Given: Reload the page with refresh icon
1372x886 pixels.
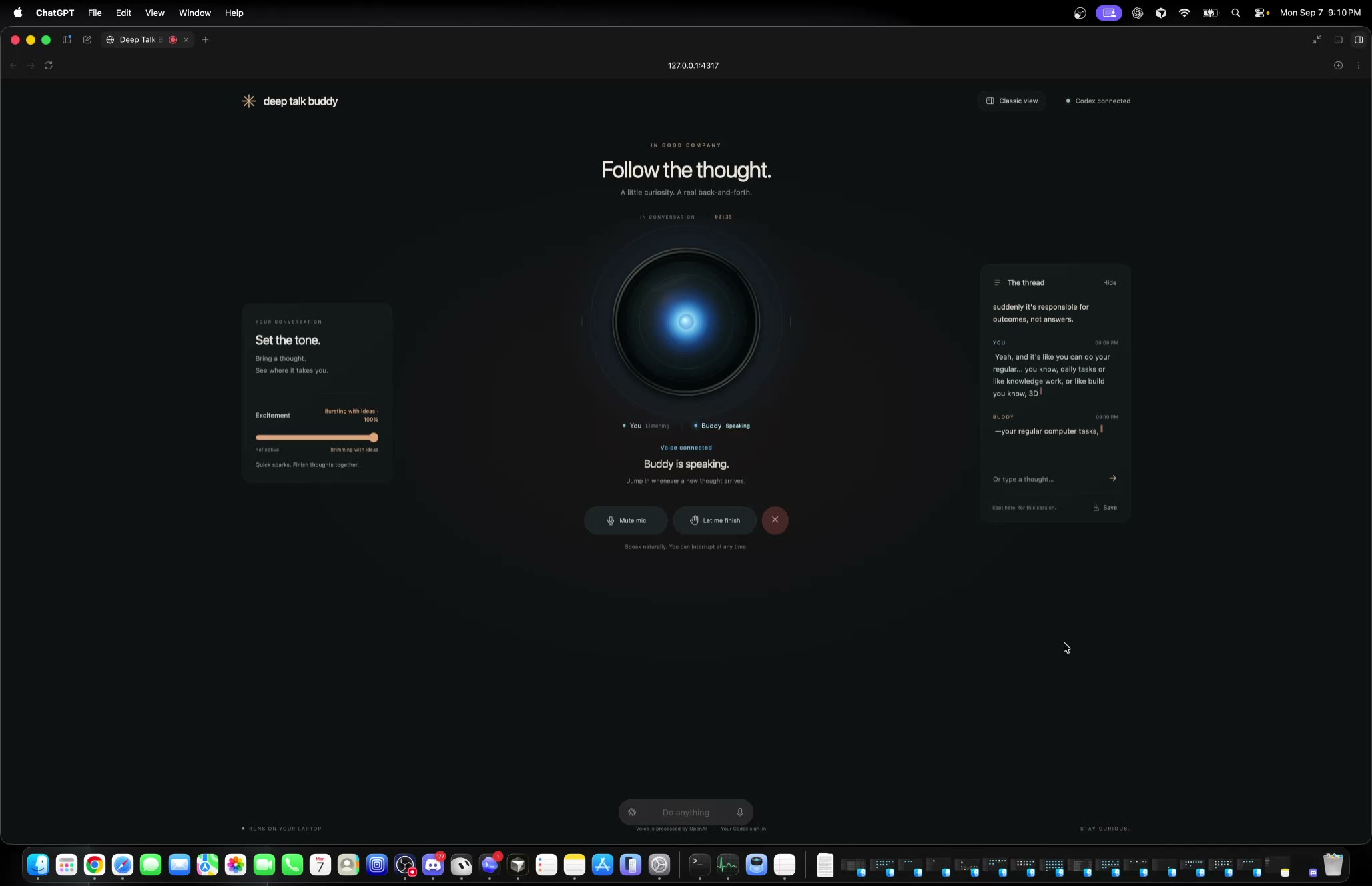Looking at the screenshot, I should pyautogui.click(x=49, y=65).
